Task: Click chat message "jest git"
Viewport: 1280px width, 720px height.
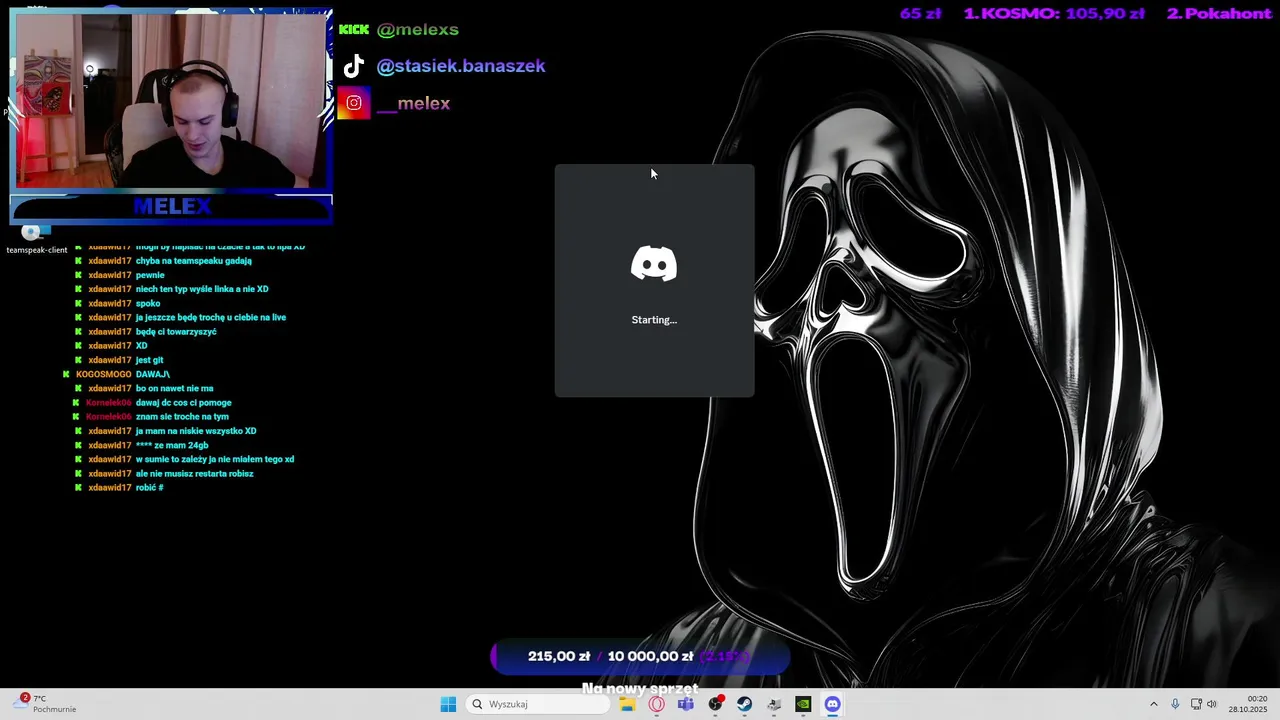Action: point(150,360)
